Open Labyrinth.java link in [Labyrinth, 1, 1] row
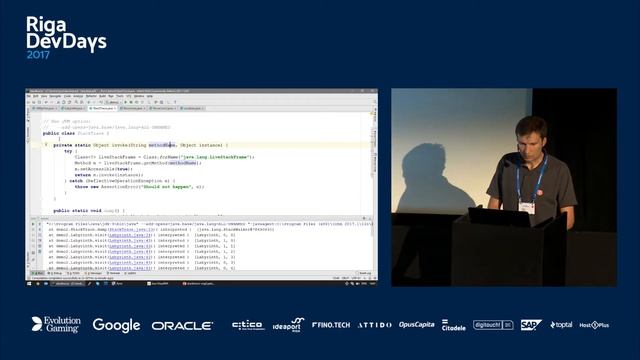The width and height of the screenshot is (640, 360). 130,246
